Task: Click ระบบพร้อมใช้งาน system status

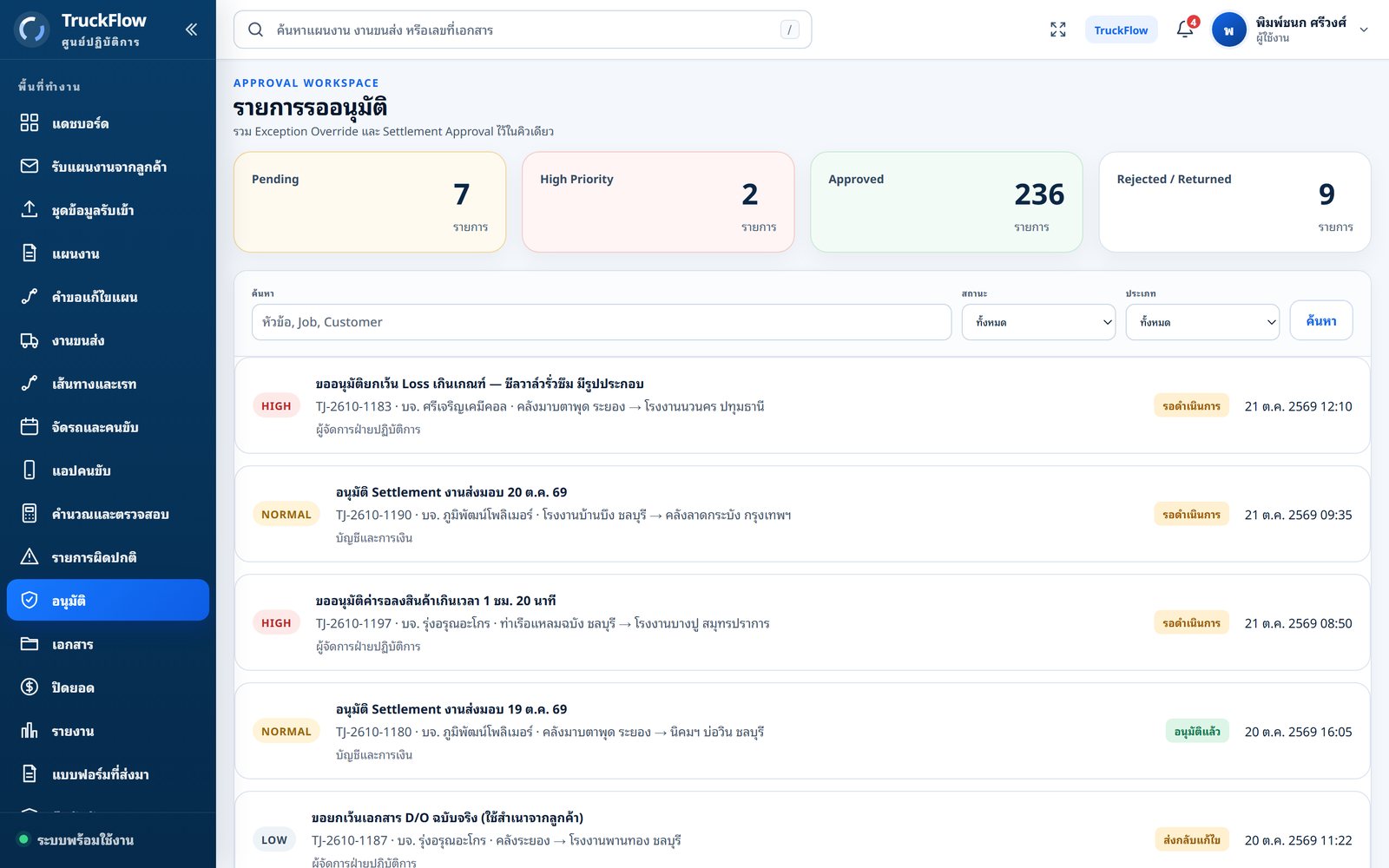Action: click(76, 840)
